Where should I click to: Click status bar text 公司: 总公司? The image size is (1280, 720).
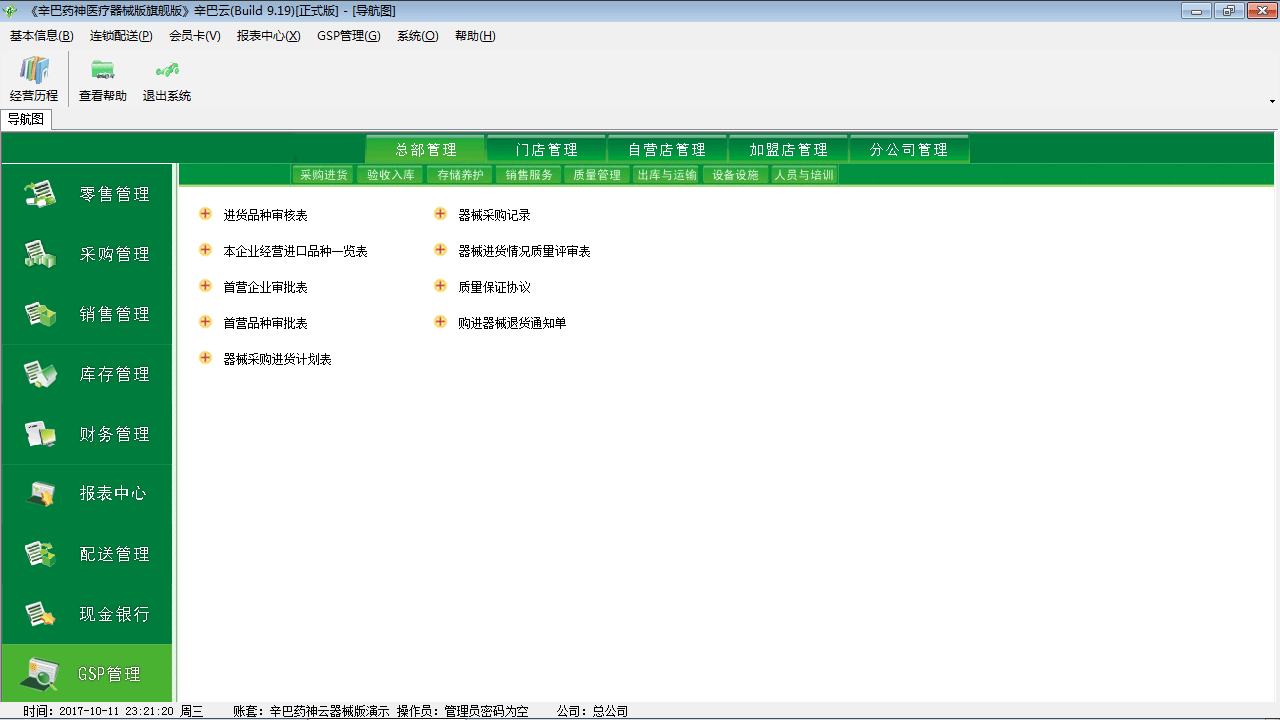592,711
